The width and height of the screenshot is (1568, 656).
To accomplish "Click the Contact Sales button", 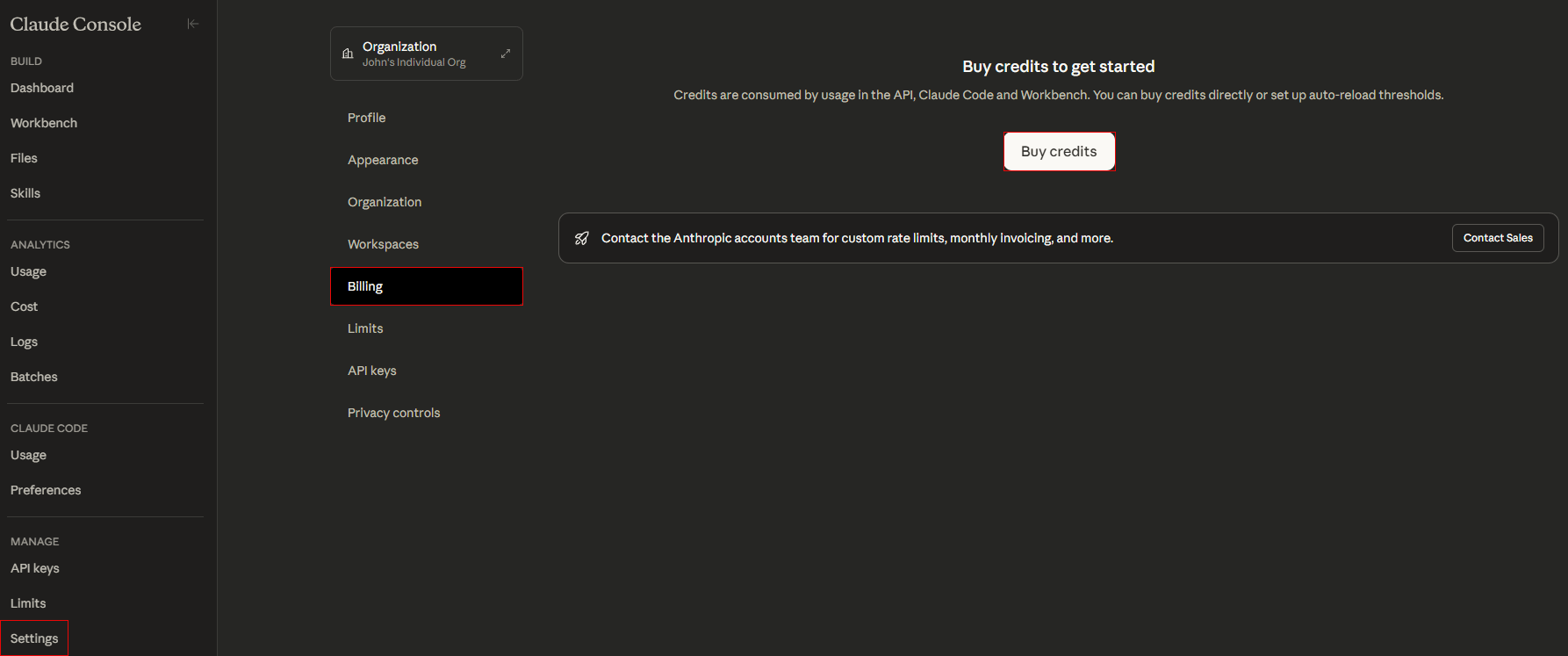I will coord(1497,238).
